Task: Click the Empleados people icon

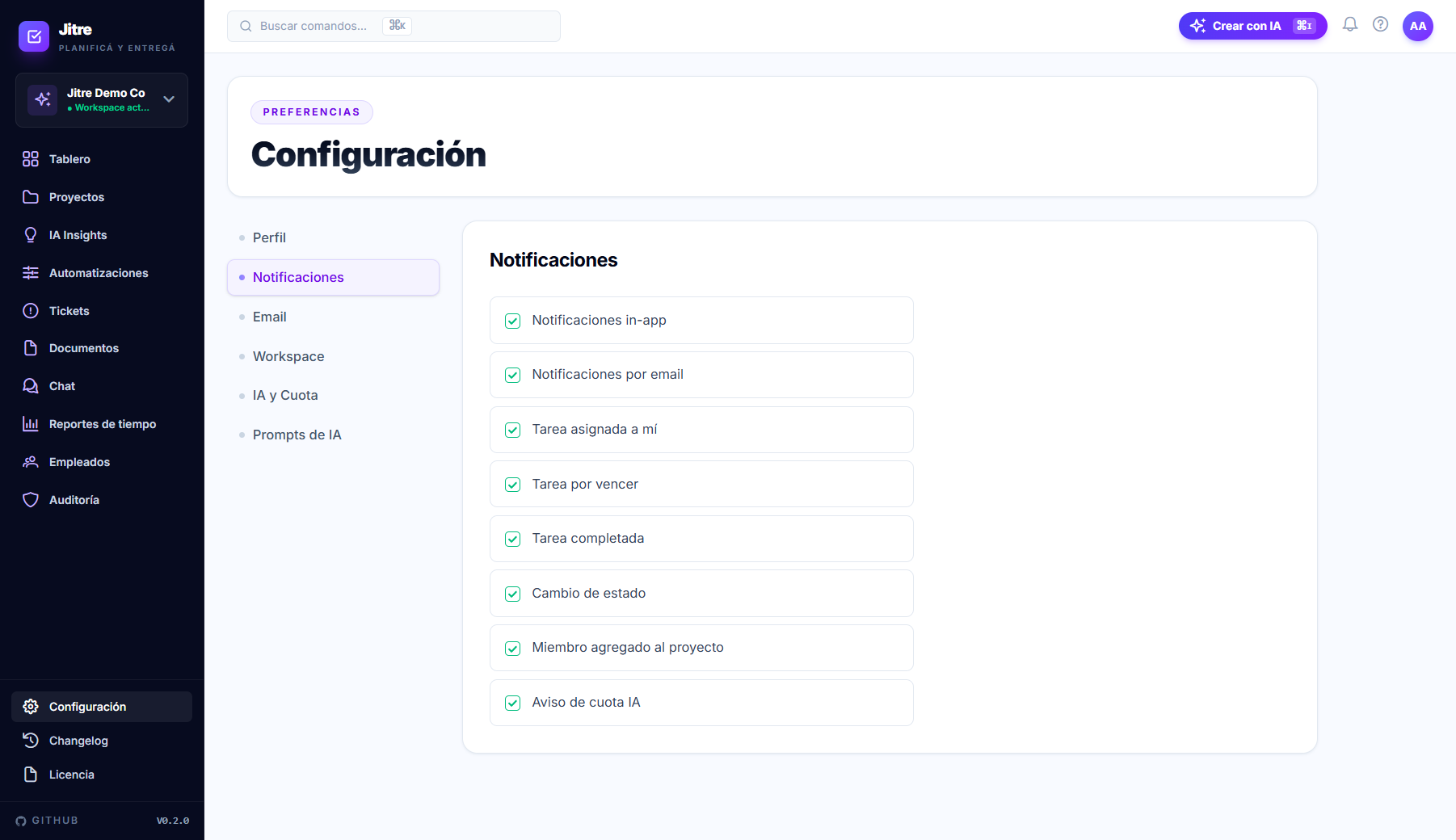Action: (31, 462)
